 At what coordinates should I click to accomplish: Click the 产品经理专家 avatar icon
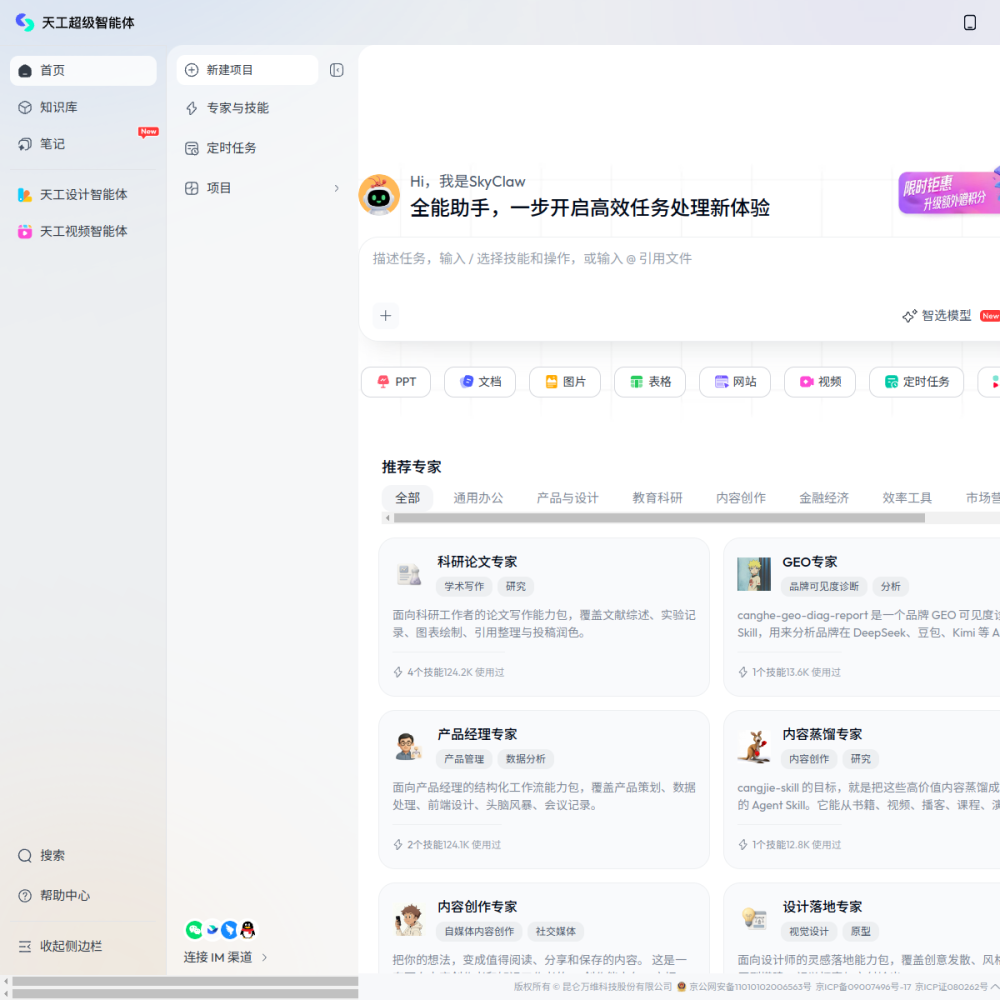coord(409,746)
